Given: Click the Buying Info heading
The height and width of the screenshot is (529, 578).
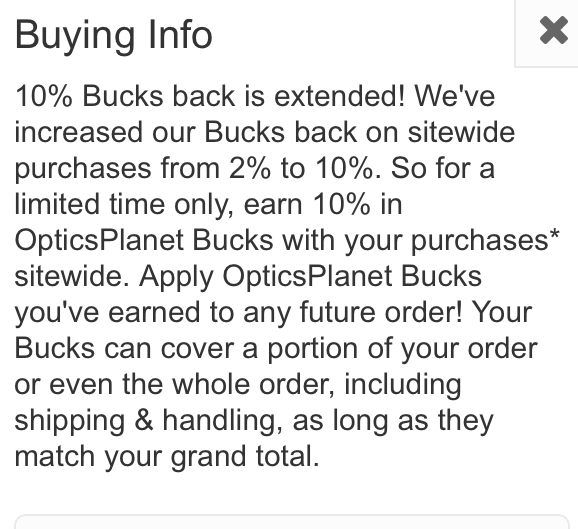Looking at the screenshot, I should click(x=114, y=36).
